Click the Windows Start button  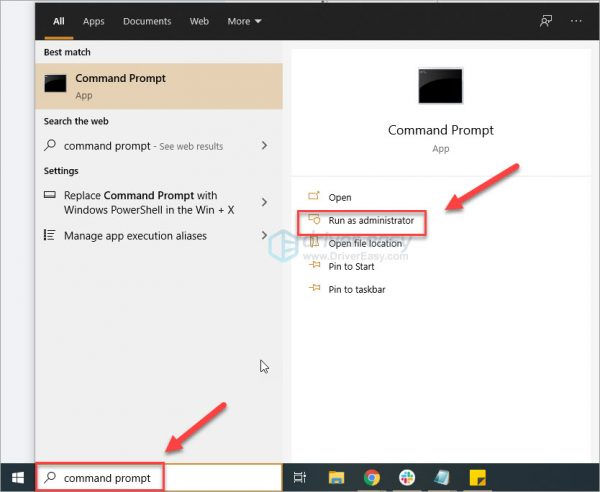click(x=17, y=478)
